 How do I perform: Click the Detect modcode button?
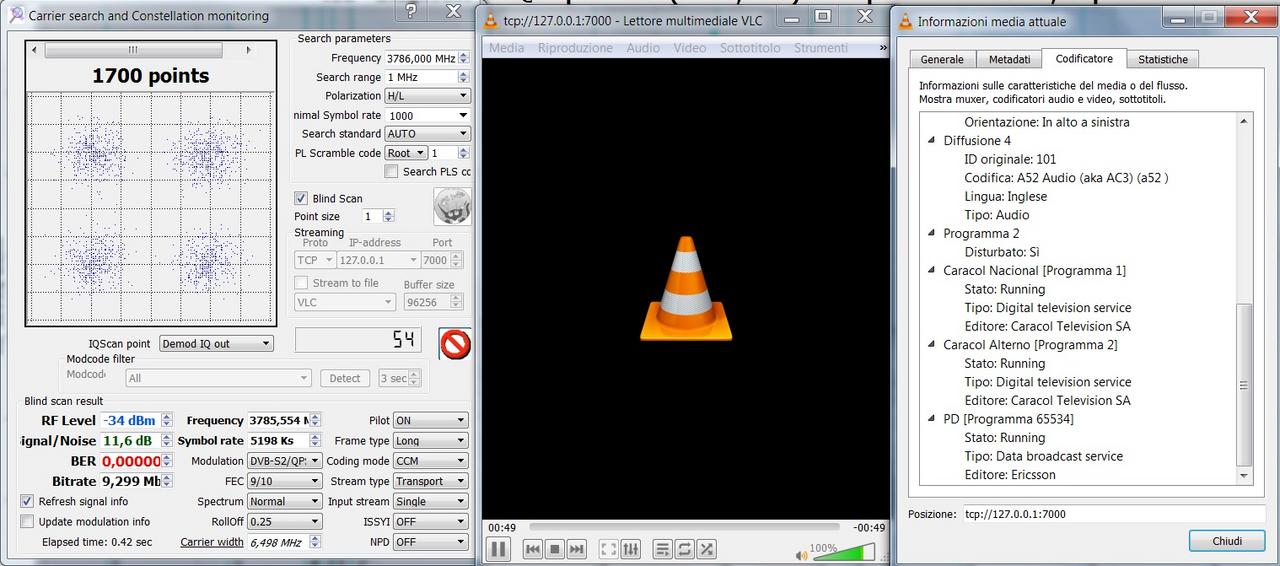pyautogui.click(x=345, y=378)
